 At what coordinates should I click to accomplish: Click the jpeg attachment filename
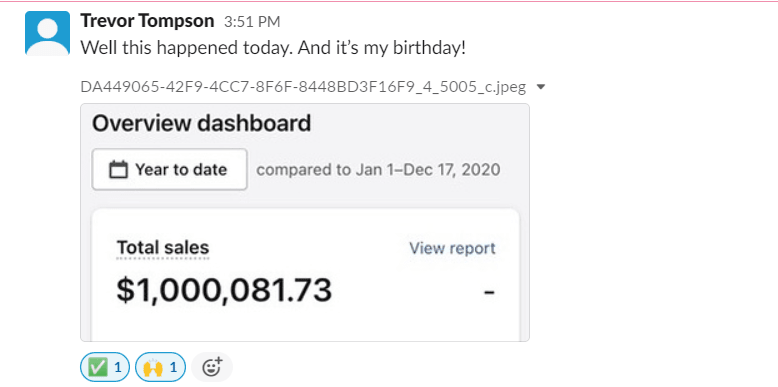[x=303, y=87]
